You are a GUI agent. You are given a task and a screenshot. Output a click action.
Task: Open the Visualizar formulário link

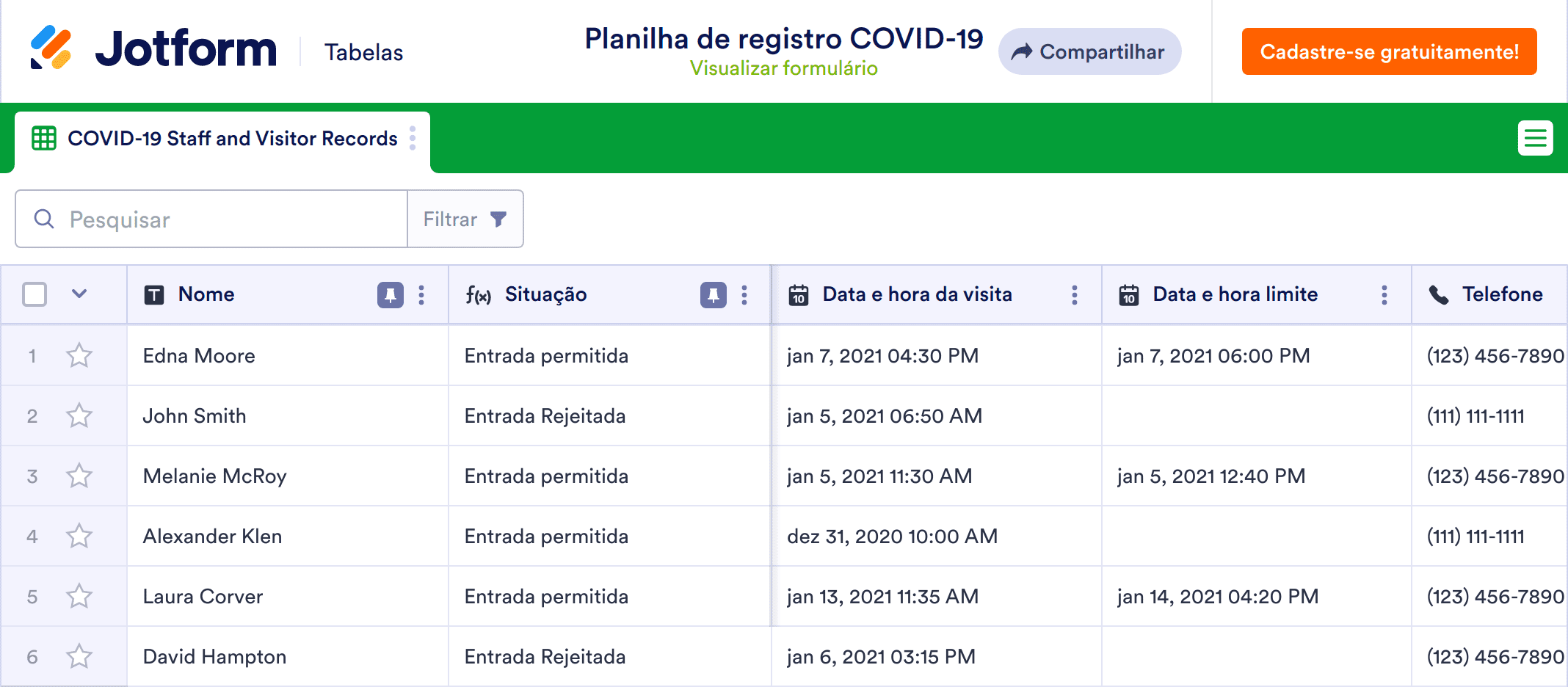click(783, 68)
